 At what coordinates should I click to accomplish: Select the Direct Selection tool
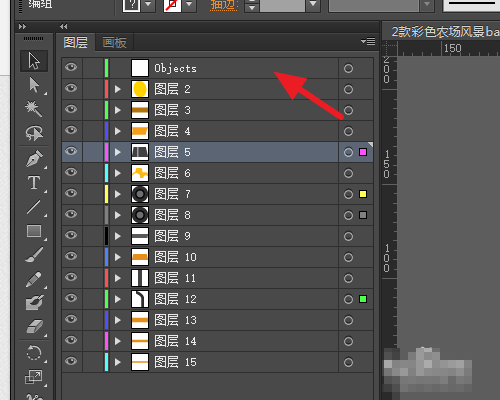coord(34,85)
